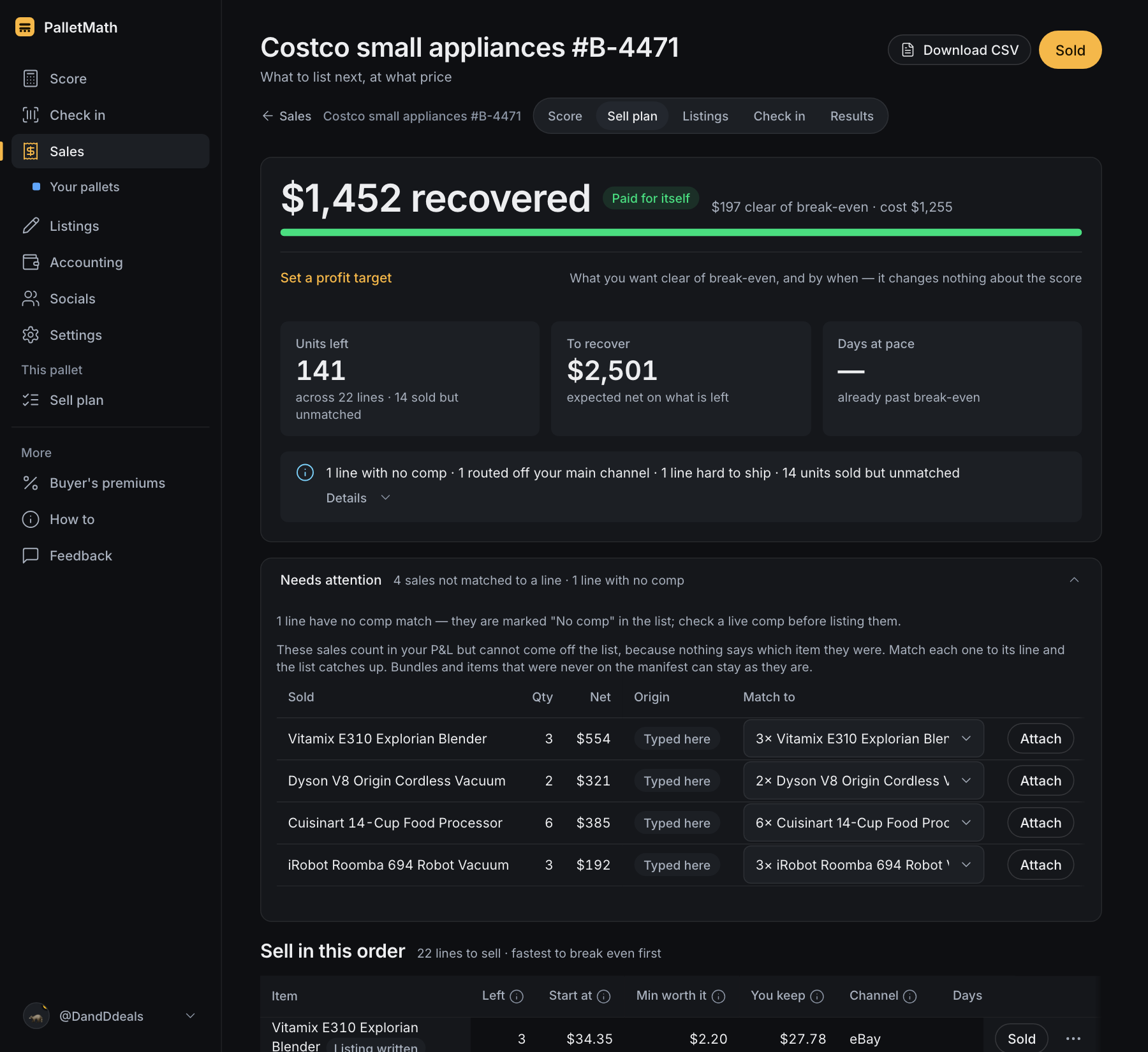Mark the Vitamix line as Sold in list
Screen dimensions: 1148x1052
coord(1022,1039)
